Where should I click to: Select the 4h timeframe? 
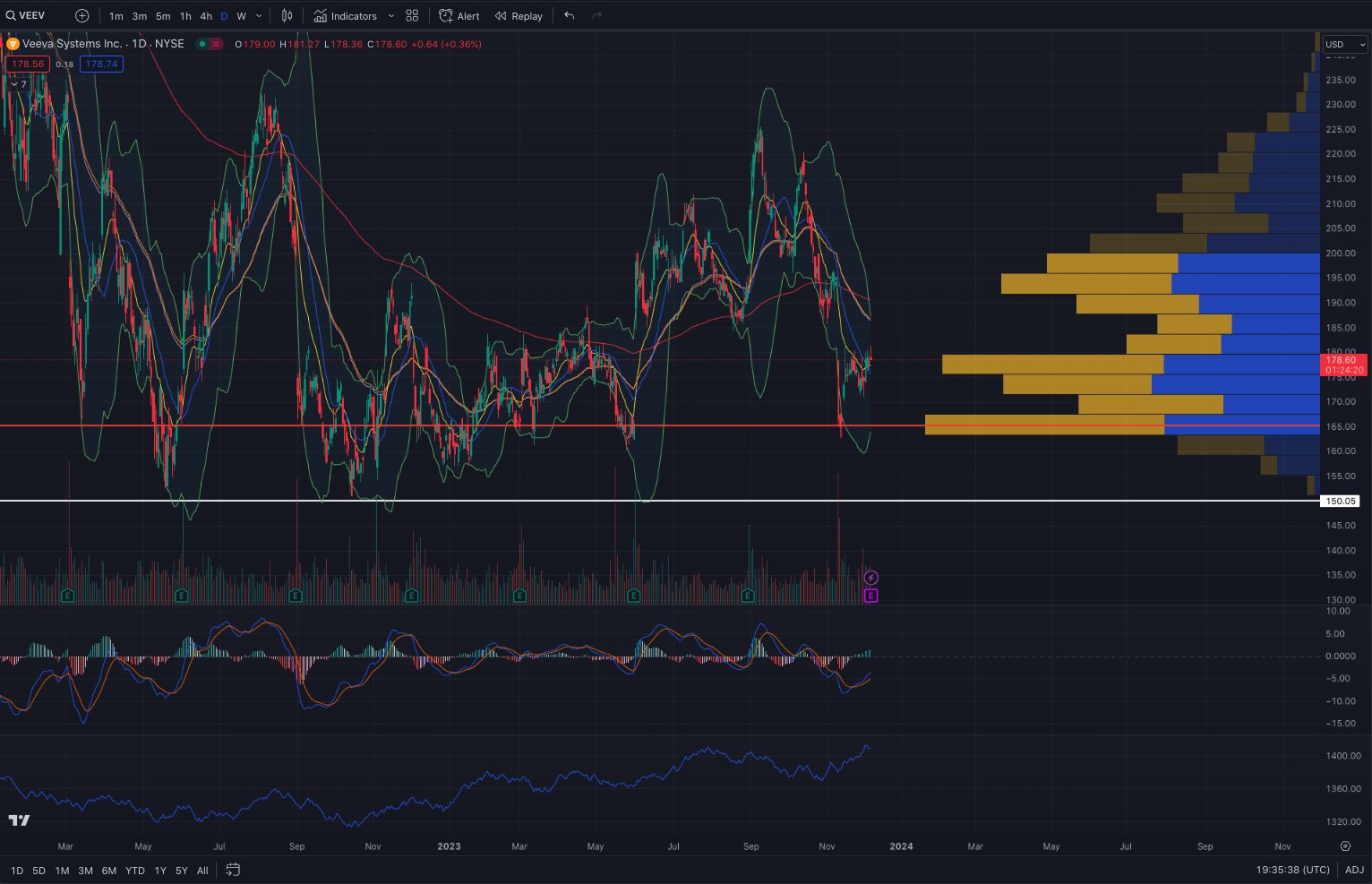(x=206, y=16)
